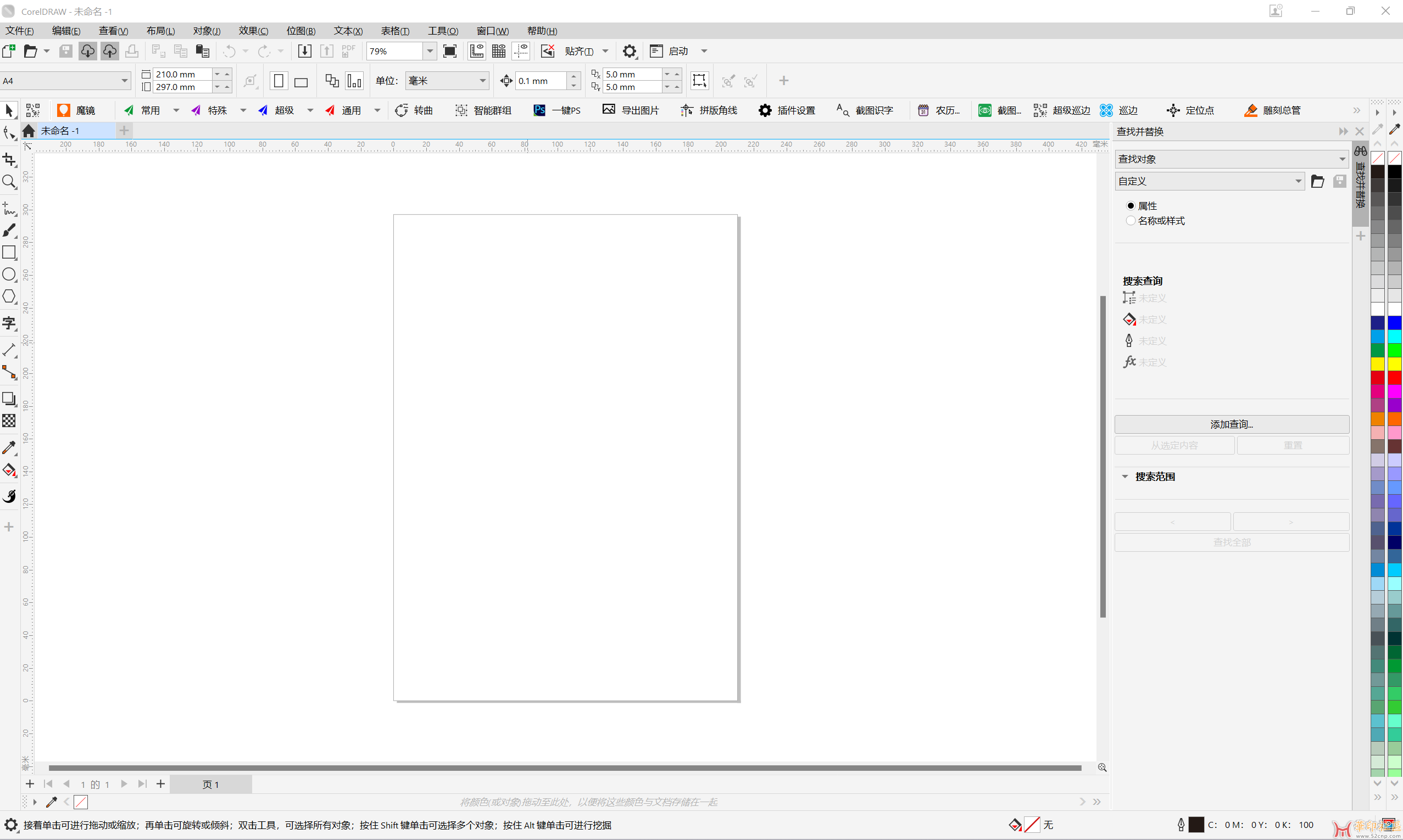Click the 拼版角线 button
This screenshot has height=840, width=1403.
pos(709,110)
